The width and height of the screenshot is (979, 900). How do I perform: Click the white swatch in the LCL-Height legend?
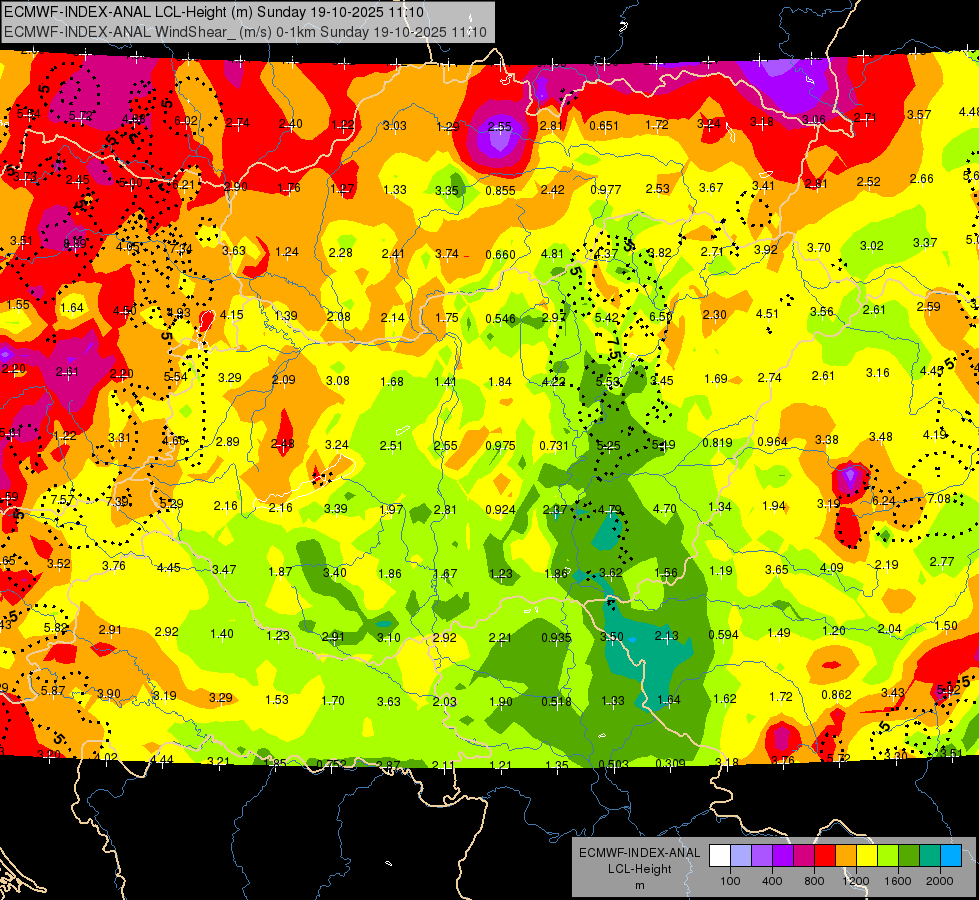(x=720, y=856)
